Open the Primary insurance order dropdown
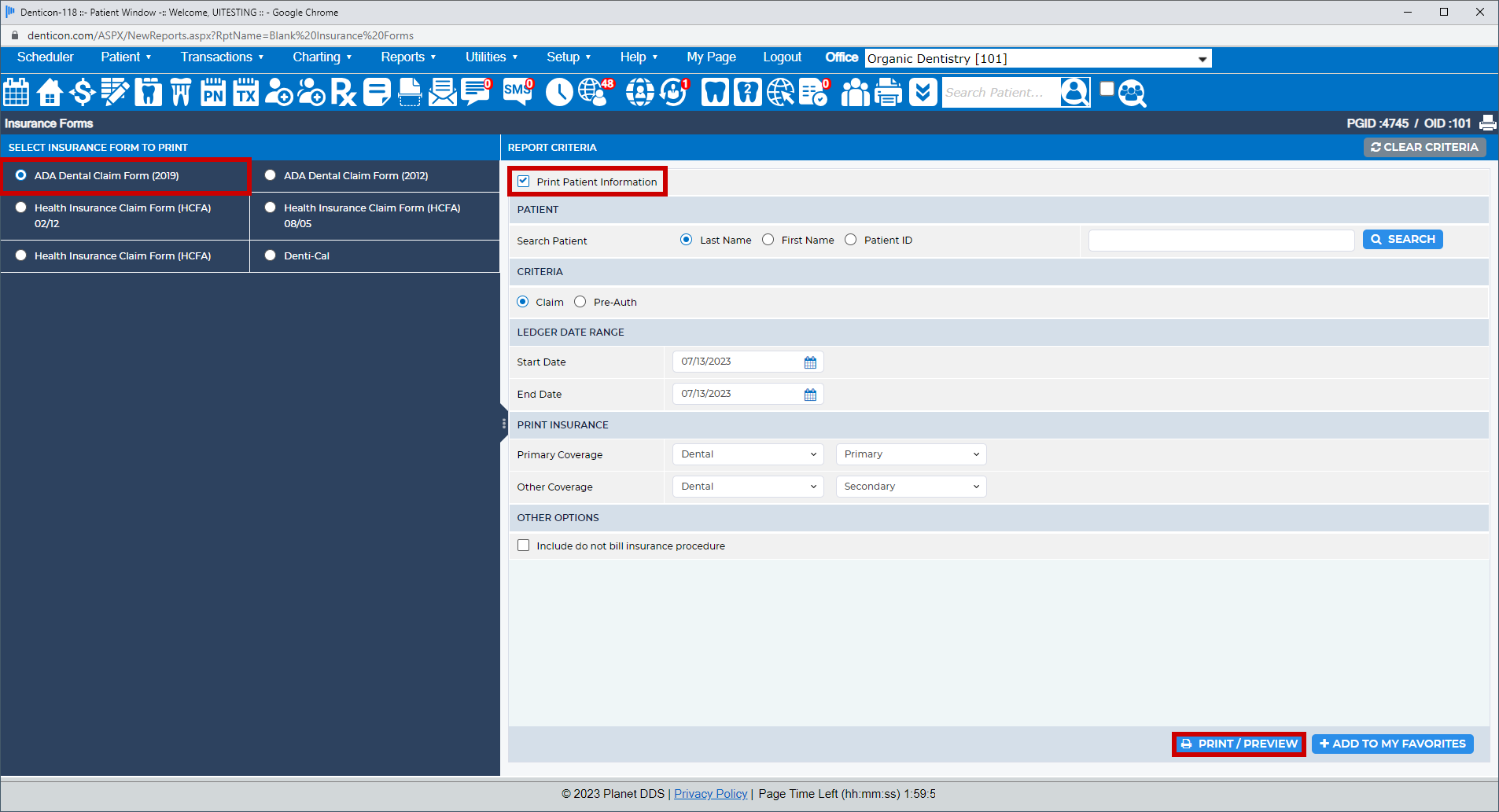Viewport: 1499px width, 812px height. (x=911, y=454)
